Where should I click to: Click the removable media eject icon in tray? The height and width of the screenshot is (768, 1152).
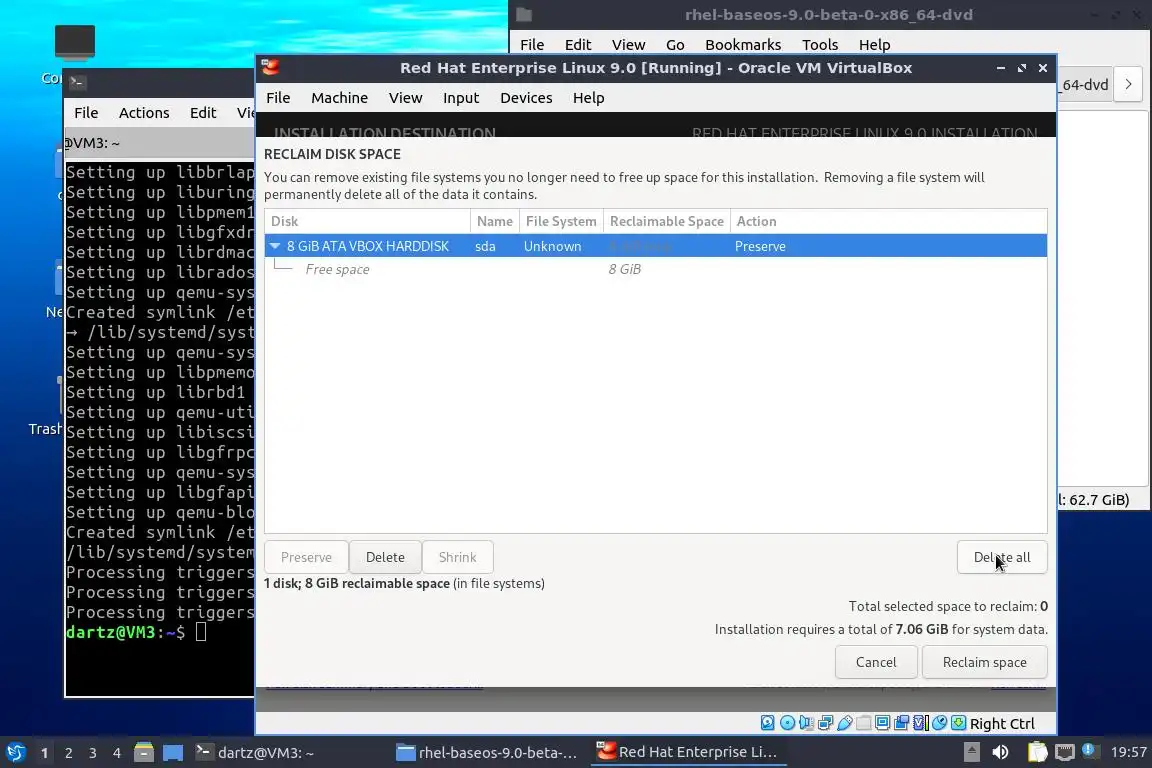click(972, 752)
